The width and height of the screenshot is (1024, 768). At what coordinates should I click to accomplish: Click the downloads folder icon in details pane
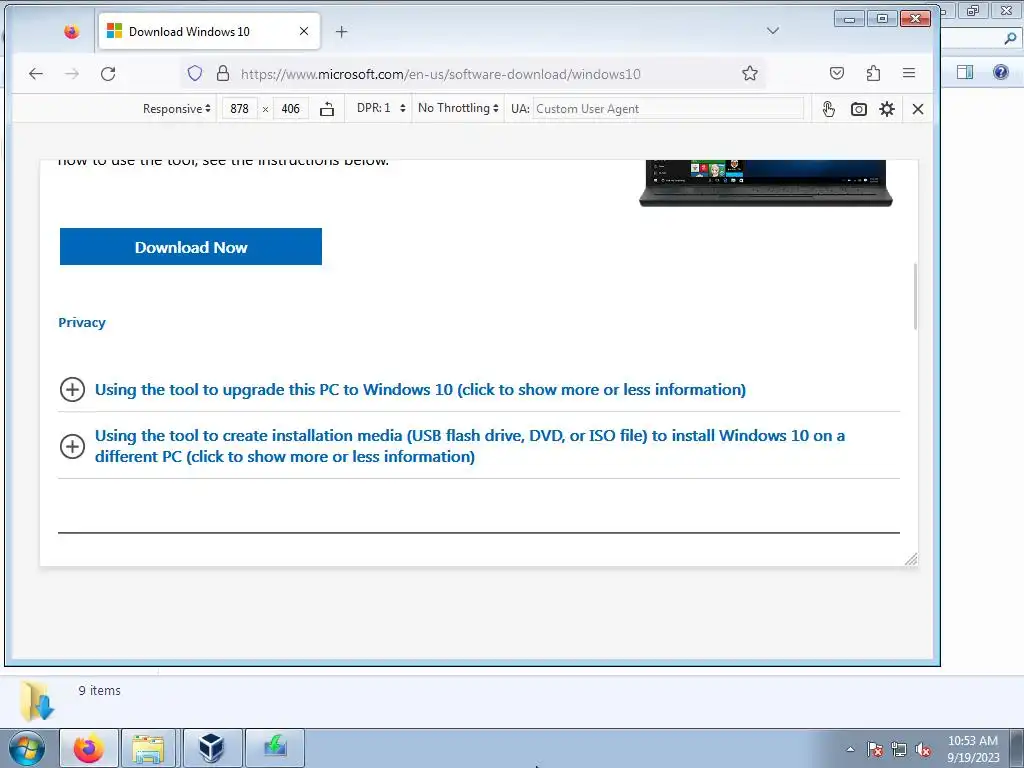(x=37, y=701)
